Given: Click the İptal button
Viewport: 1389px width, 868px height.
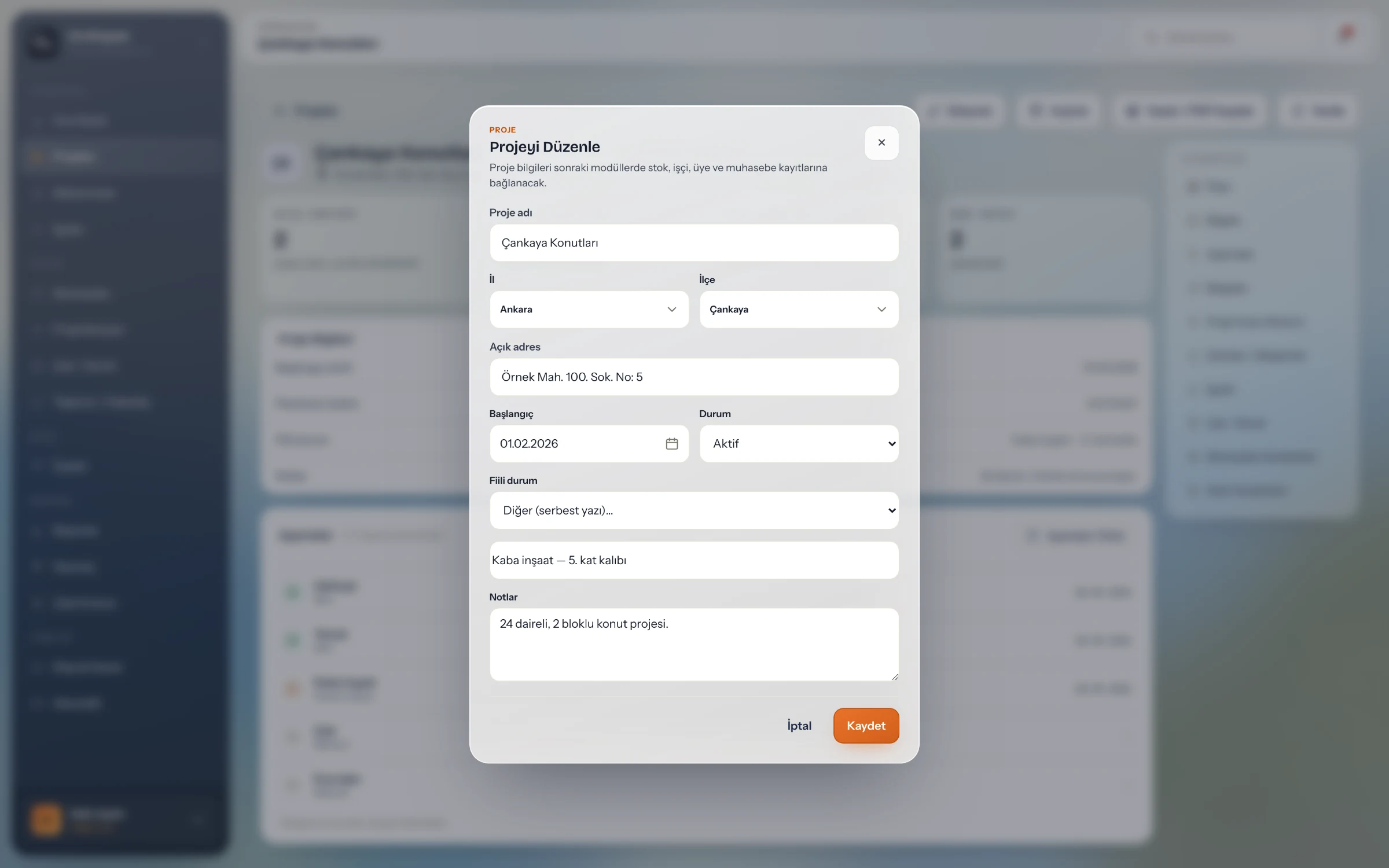Looking at the screenshot, I should coord(799,726).
